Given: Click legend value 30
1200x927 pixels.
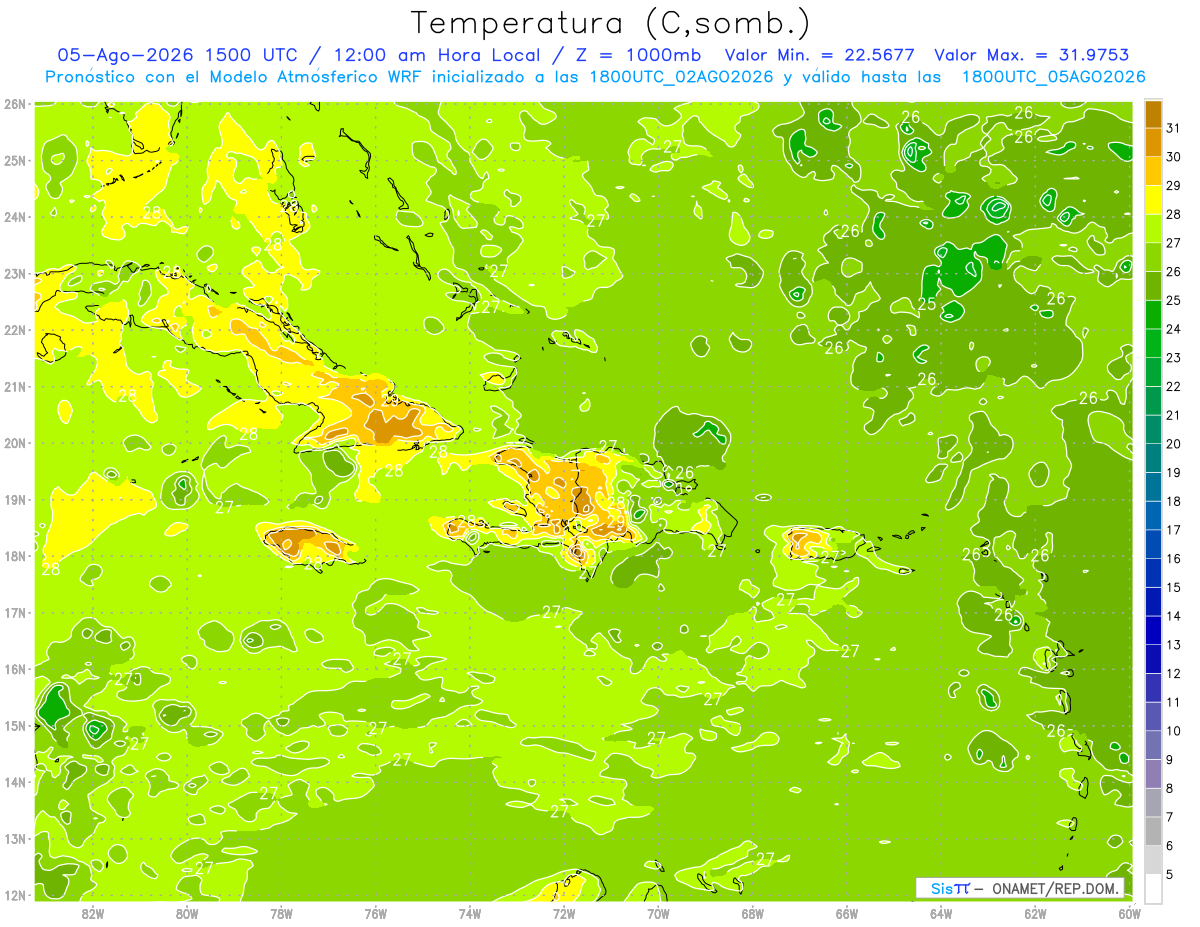Looking at the screenshot, I should (x=1173, y=157).
